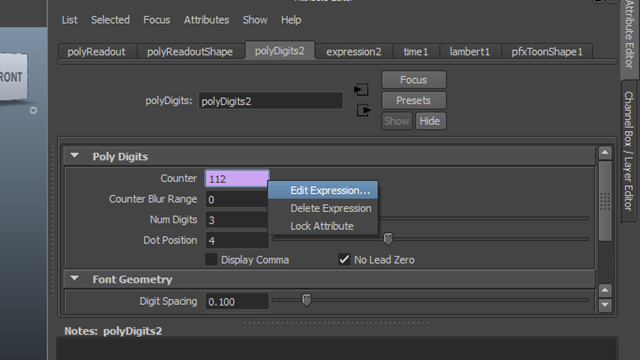Click the output connection arrow icon
This screenshot has height=360, width=640.
[363, 110]
